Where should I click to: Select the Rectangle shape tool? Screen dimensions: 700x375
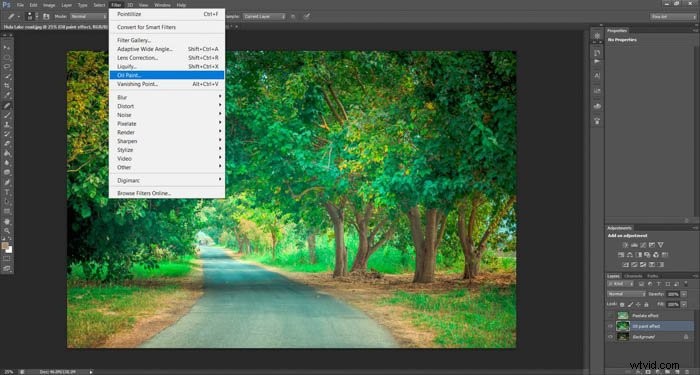tap(7, 211)
